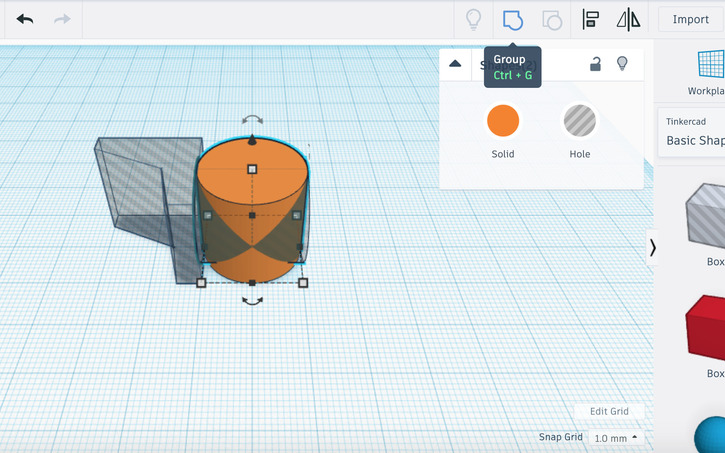Image resolution: width=725 pixels, height=453 pixels.
Task: Click the redo arrow icon
Action: coord(62,19)
